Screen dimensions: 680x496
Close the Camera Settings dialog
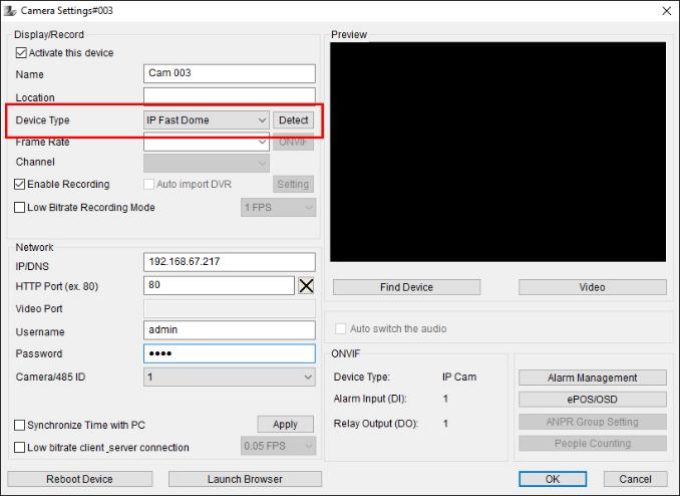click(666, 10)
